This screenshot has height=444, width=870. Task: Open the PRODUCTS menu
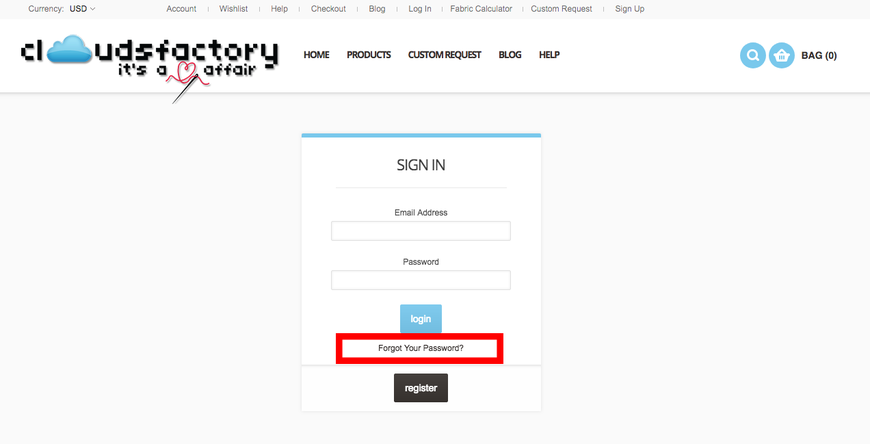(x=368, y=55)
